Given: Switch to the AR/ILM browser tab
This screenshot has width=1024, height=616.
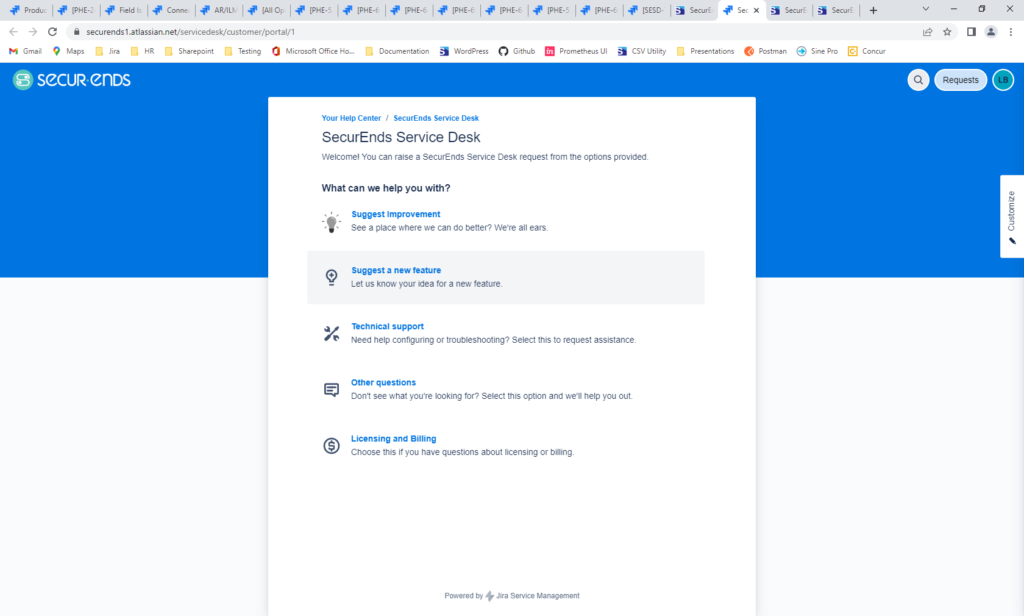Looking at the screenshot, I should click(x=219, y=10).
